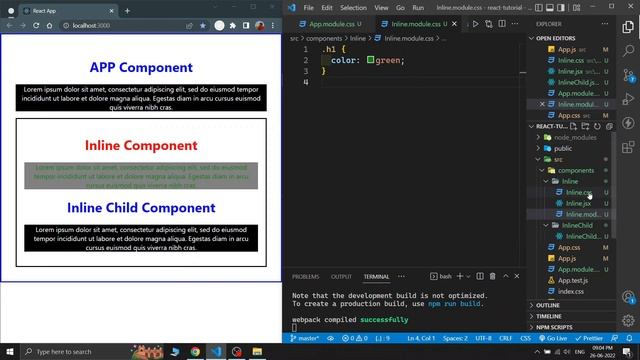
Task: Open the Extensions view
Action: click(628, 147)
